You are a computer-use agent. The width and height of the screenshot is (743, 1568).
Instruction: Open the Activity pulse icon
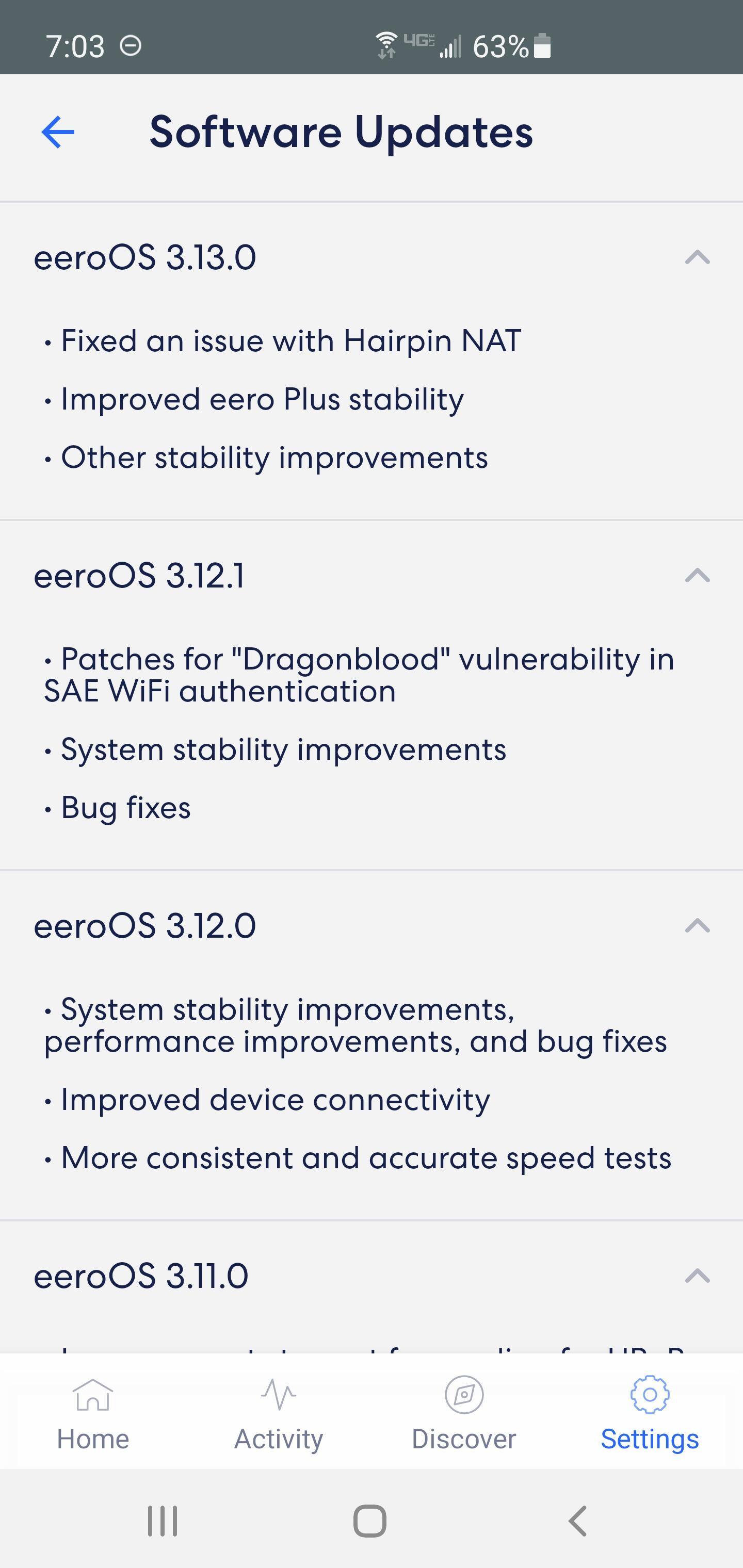coord(278,1394)
